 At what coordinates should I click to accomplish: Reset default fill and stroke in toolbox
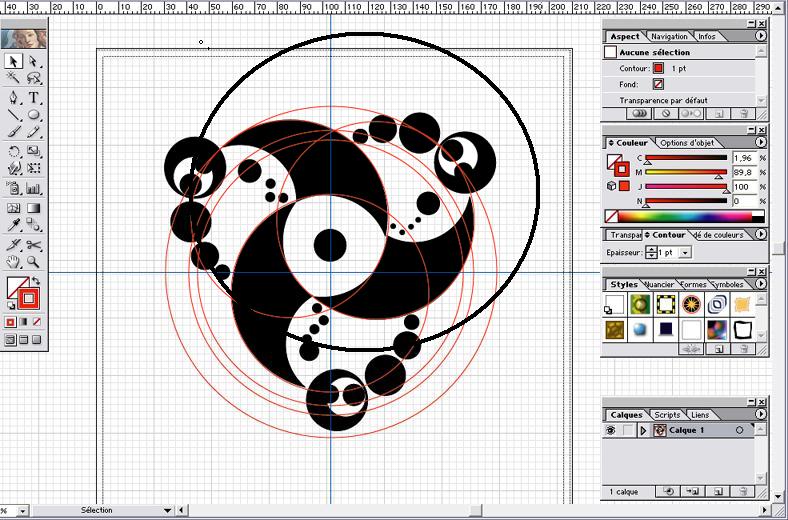11,305
